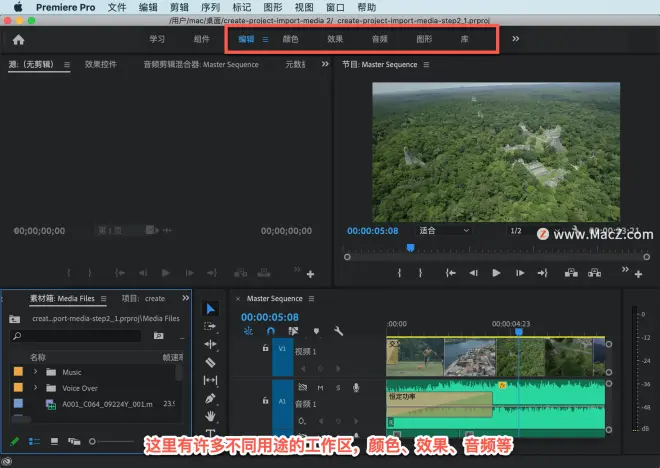Navigate up with the bin folder icon
Screen dimensions: 660x468
point(14,319)
